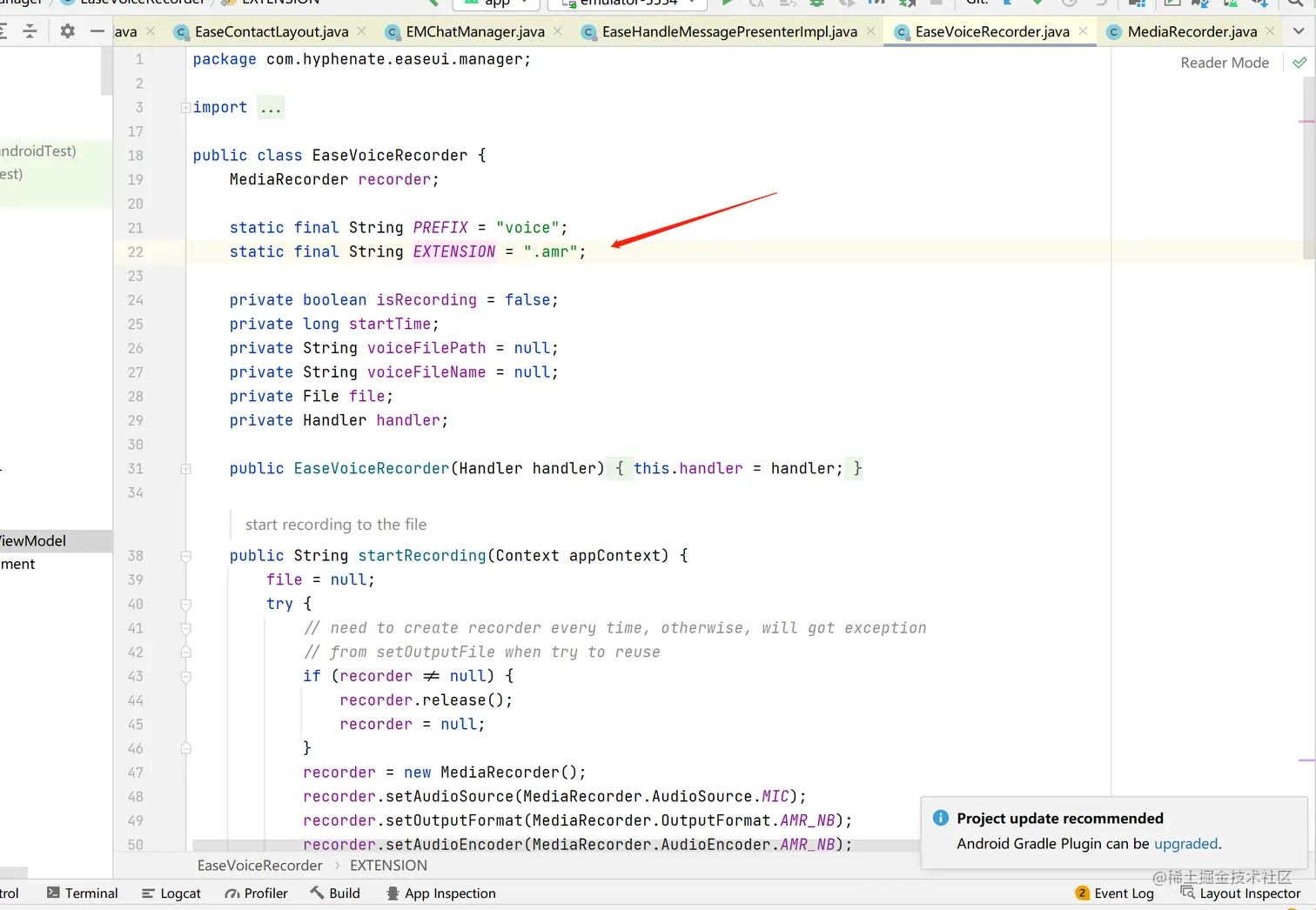The height and width of the screenshot is (910, 1316).
Task: Open the Build tool window
Action: (335, 893)
